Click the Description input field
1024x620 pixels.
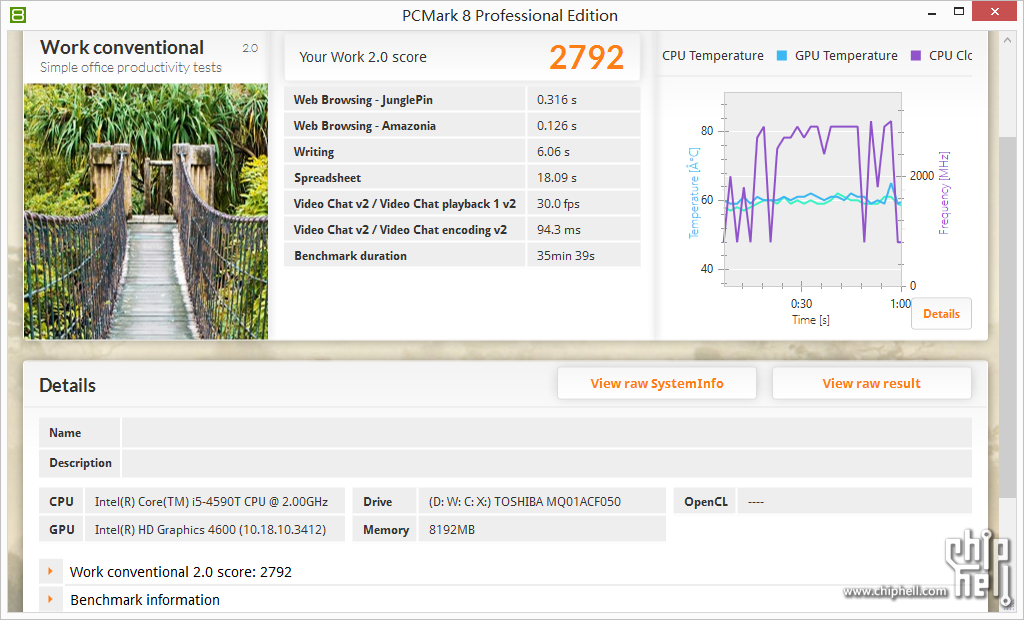pyautogui.click(x=547, y=463)
